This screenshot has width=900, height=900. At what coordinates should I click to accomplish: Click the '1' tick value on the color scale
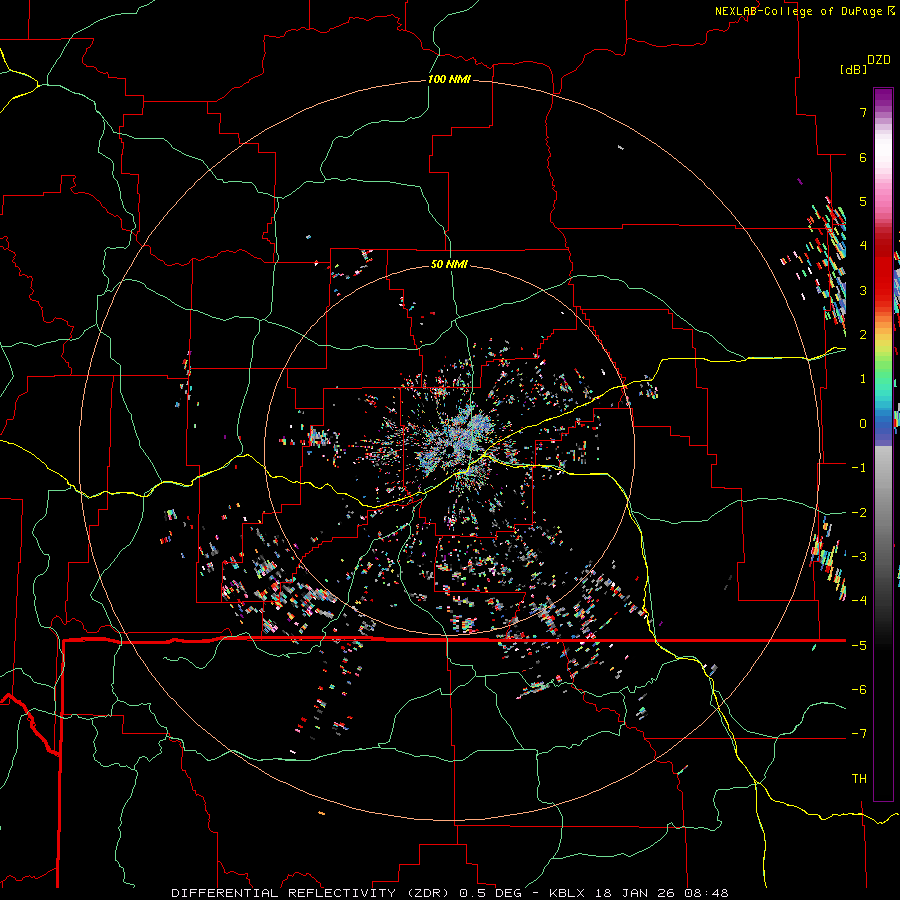(x=863, y=379)
